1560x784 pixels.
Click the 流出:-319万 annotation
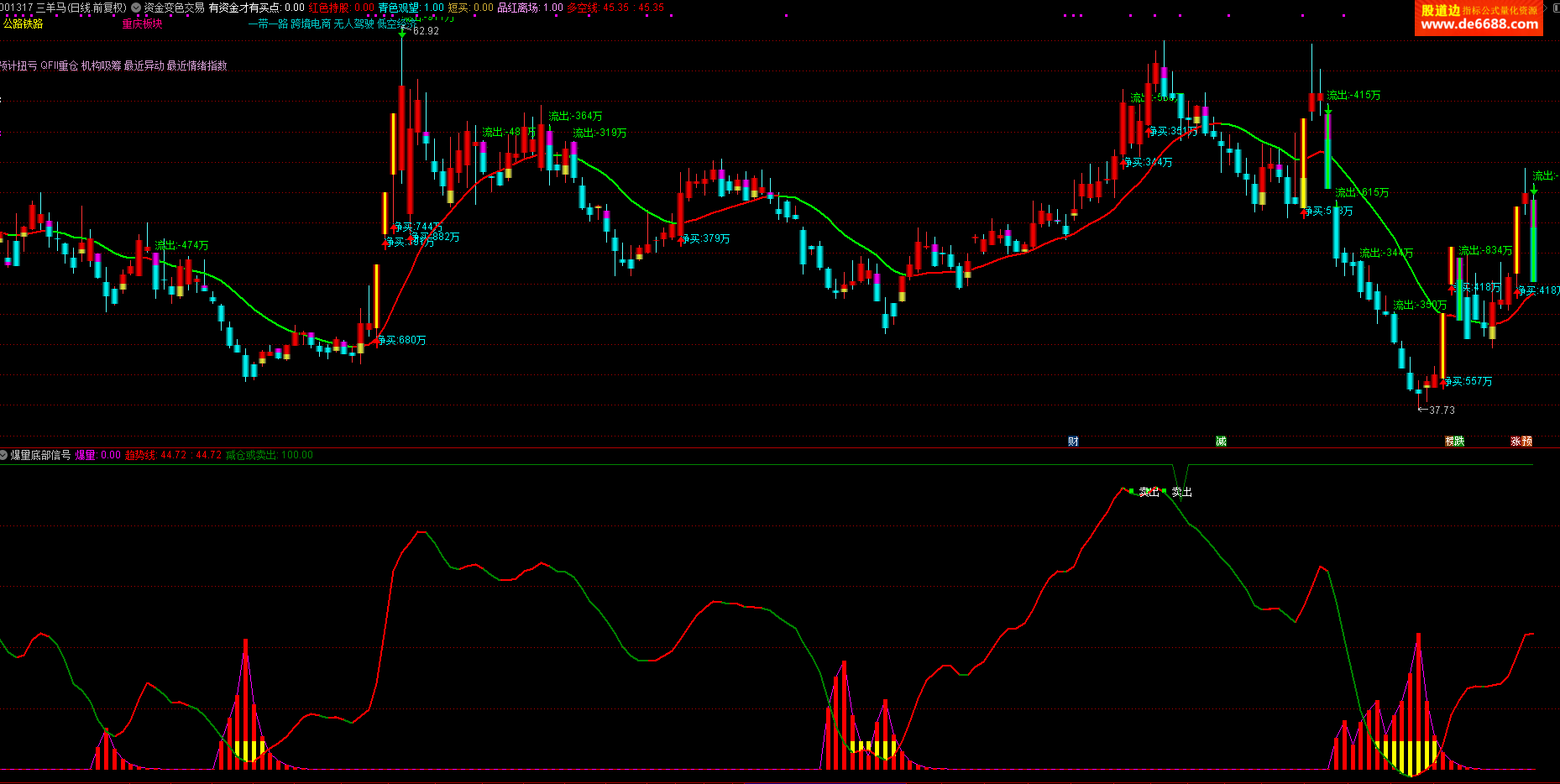coord(599,133)
